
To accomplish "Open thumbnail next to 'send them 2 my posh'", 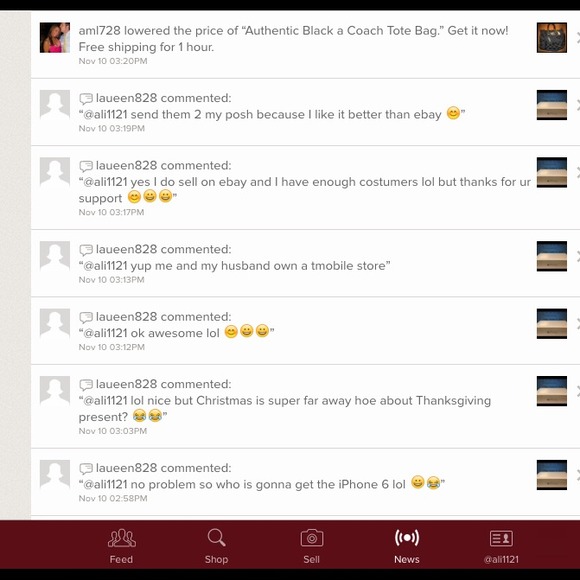I will pos(552,105).
